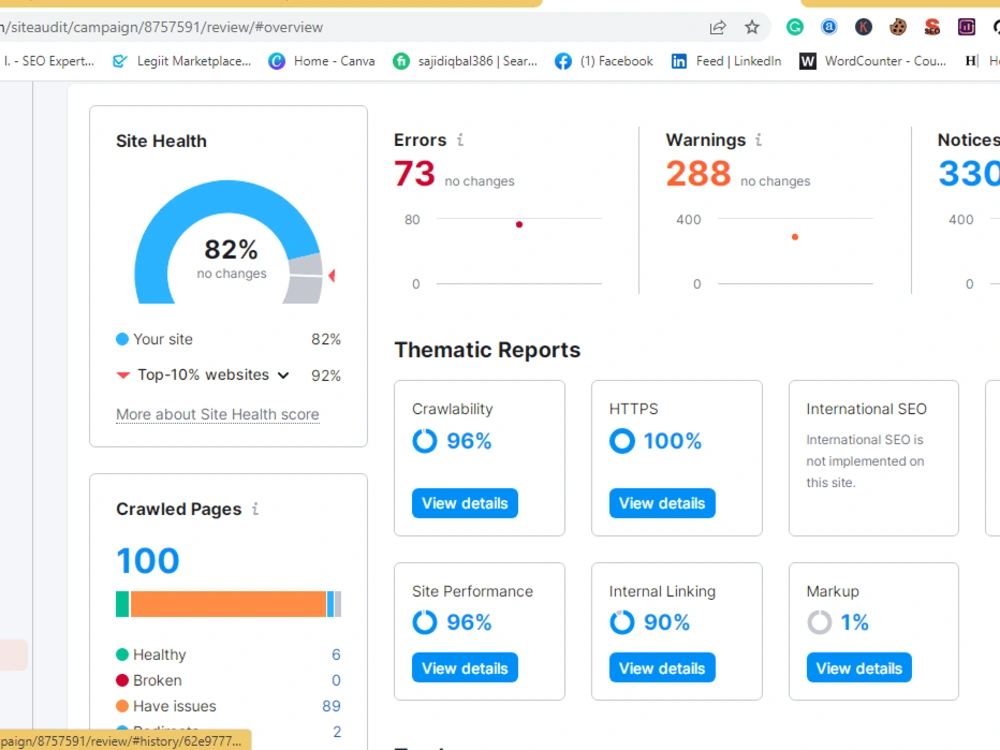Bookmark this page with the star icon
This screenshot has width=1000, height=750.
[x=752, y=27]
